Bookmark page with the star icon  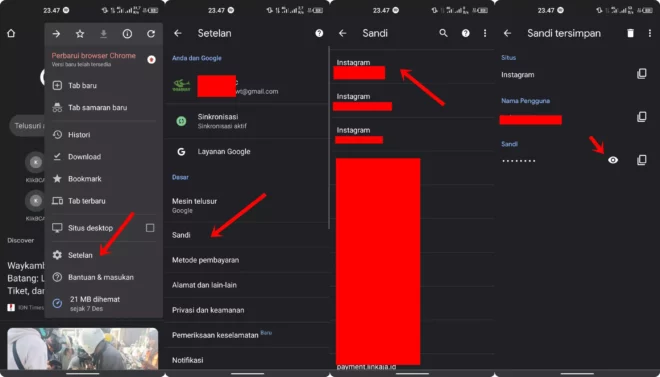coord(80,34)
